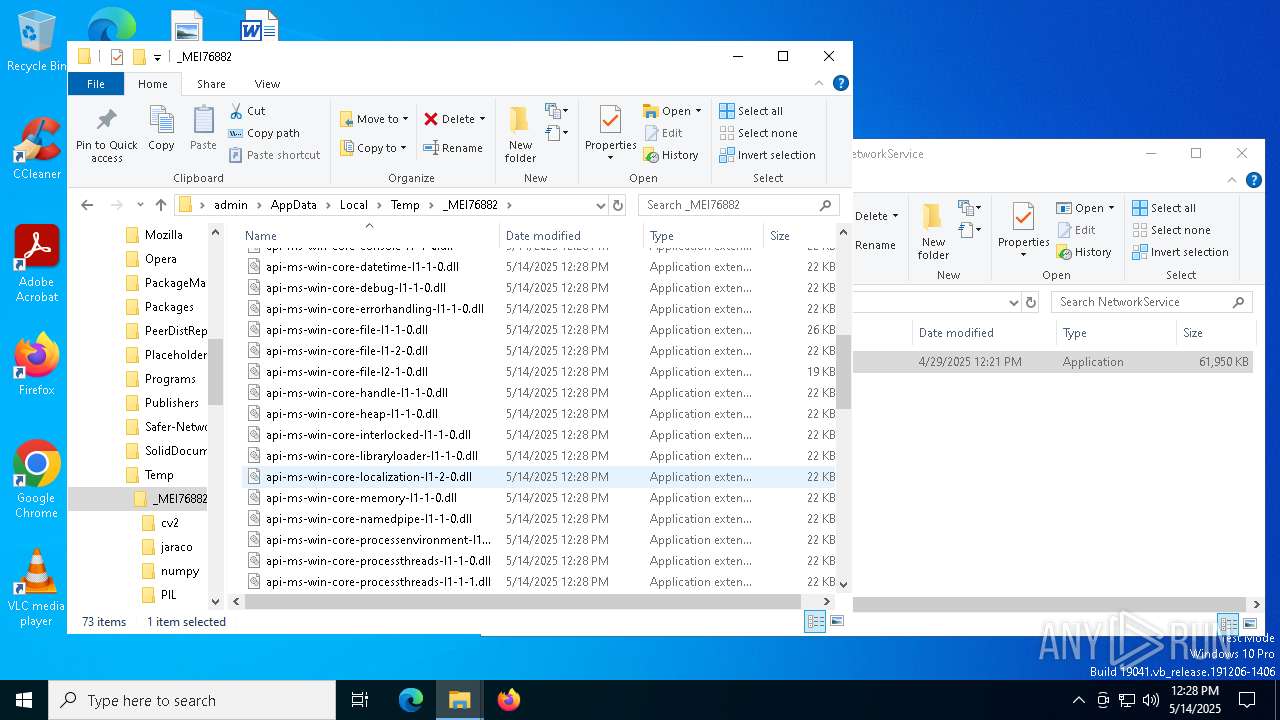The image size is (1280, 720).
Task: Select numpy folder in navigation tree
Action: pyautogui.click(x=180, y=571)
